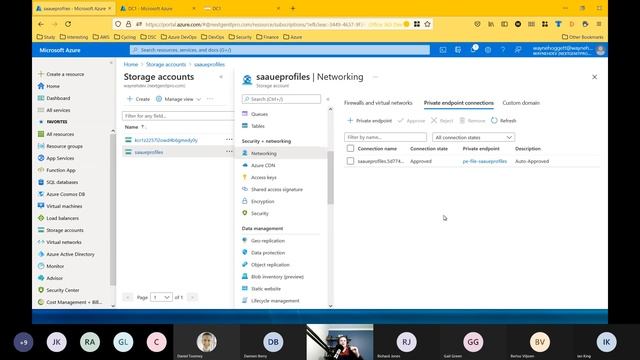Open Storage accounts toolbar ellipsis menu

click(x=210, y=99)
